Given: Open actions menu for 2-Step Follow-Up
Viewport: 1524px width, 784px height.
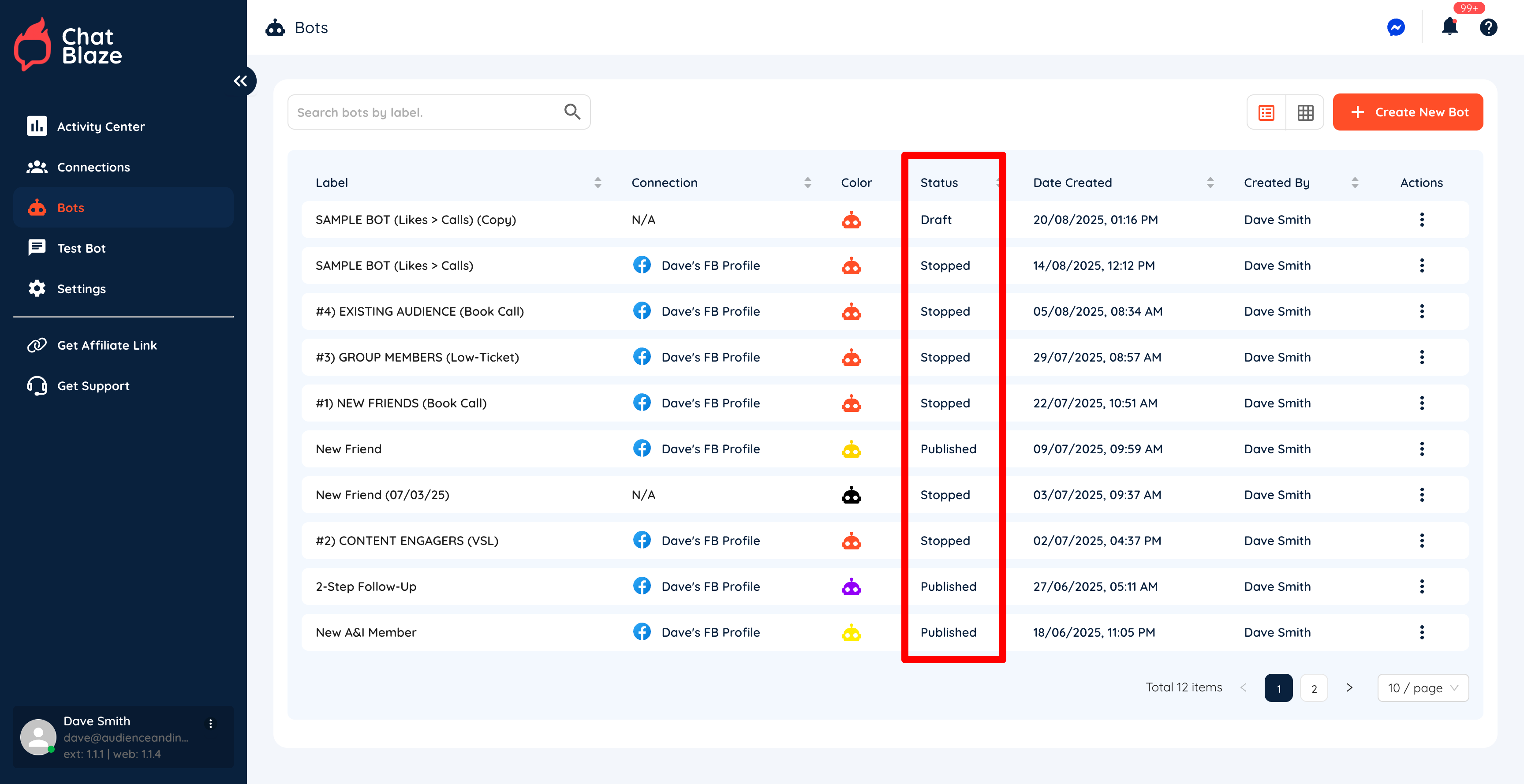Looking at the screenshot, I should coord(1422,586).
